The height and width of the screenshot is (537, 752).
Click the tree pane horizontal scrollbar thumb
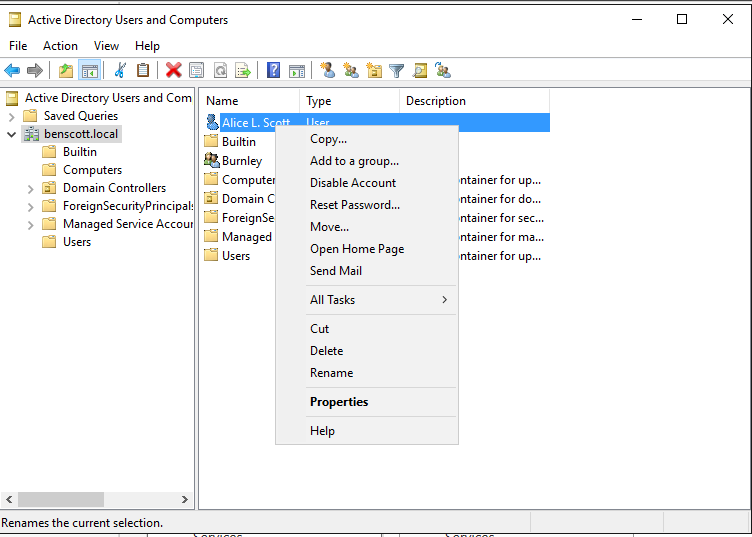60,500
